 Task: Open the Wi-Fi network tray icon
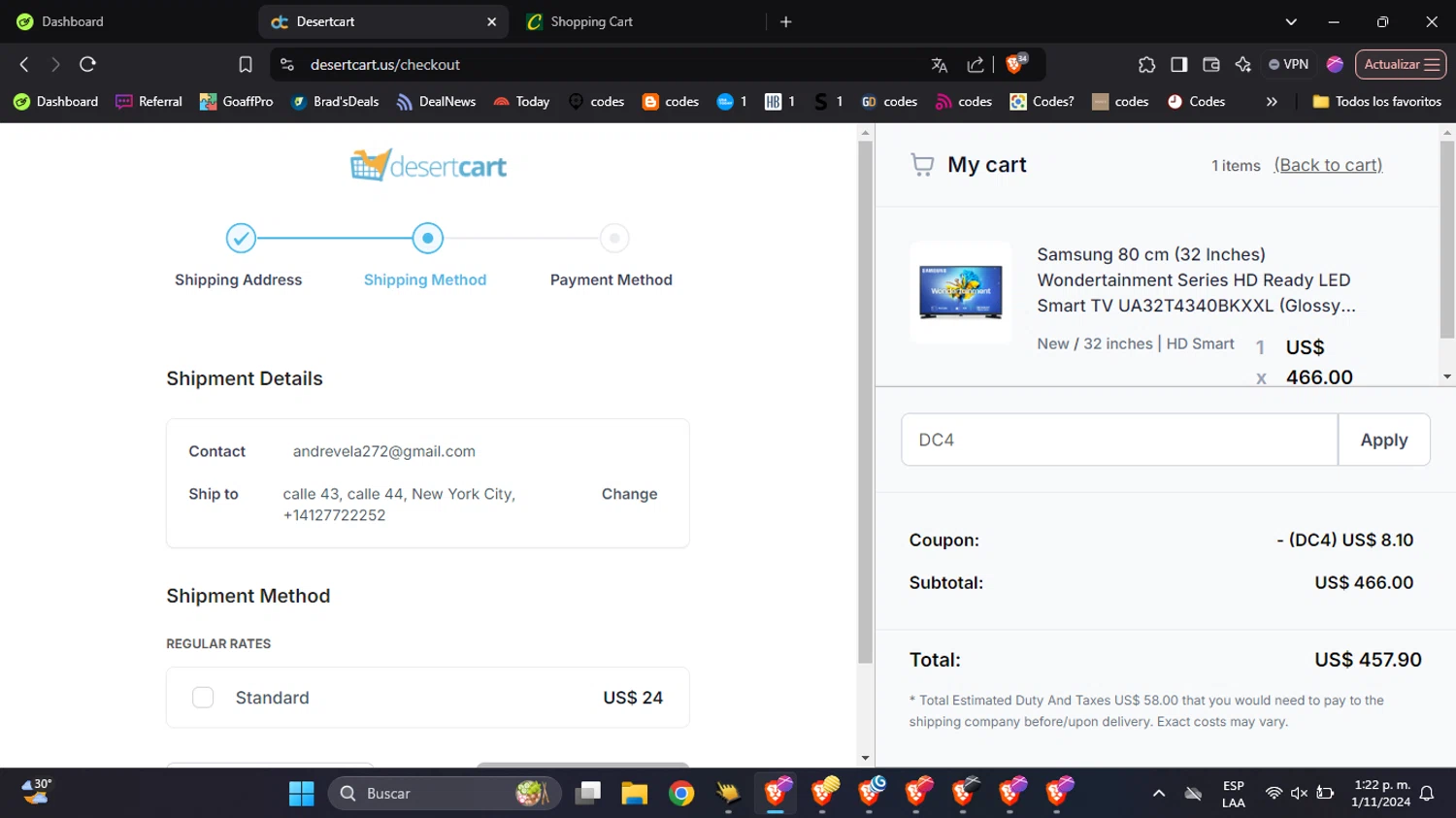[1274, 794]
